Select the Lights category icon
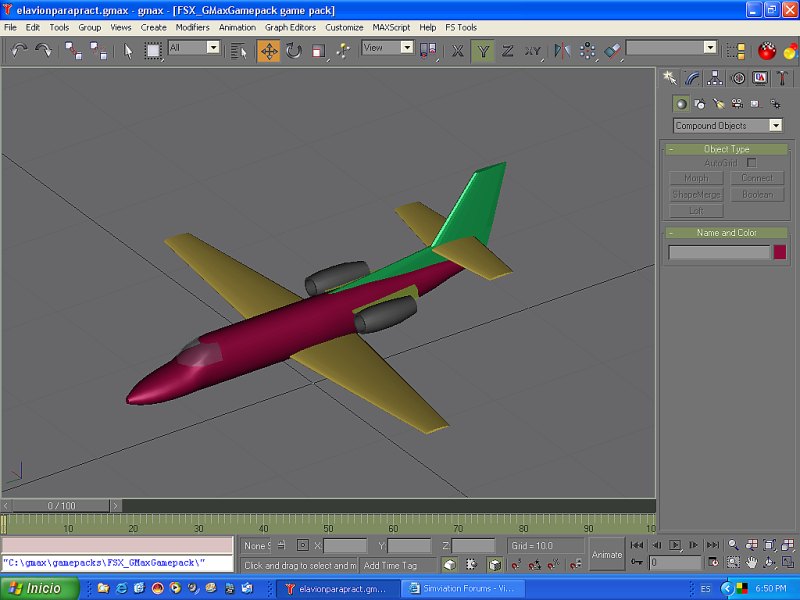 [x=718, y=103]
